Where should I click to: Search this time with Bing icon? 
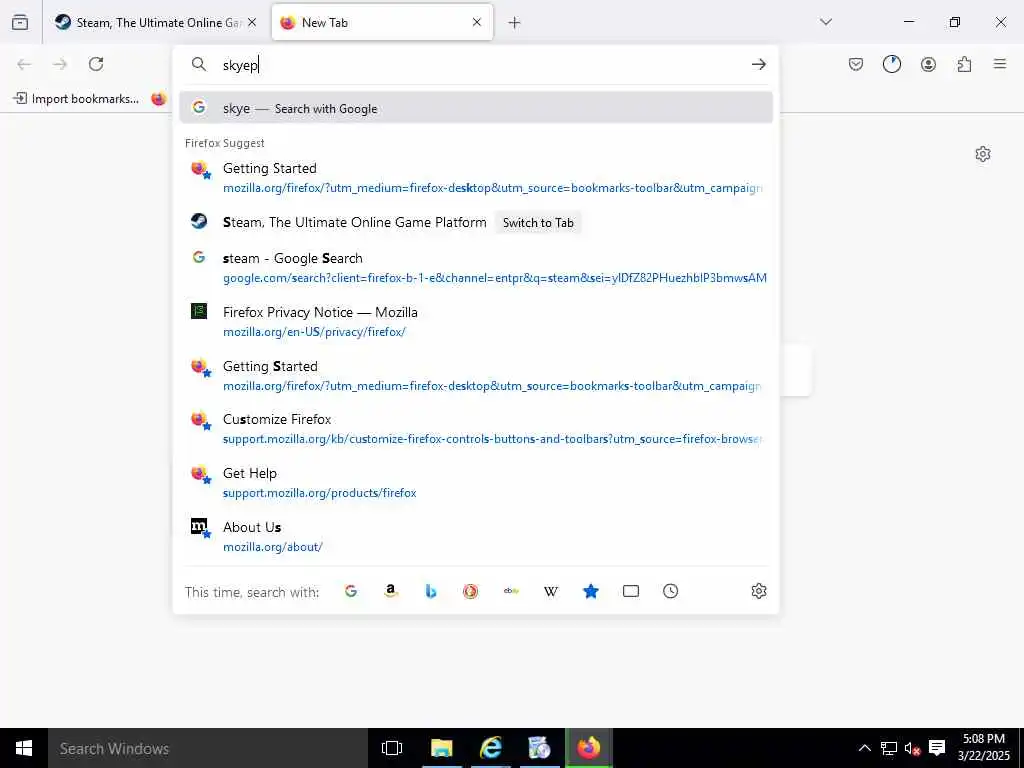[x=430, y=591]
